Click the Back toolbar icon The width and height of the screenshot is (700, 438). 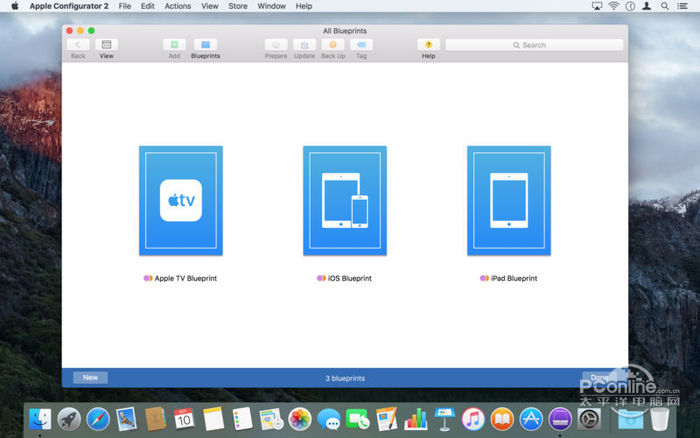tap(77, 45)
